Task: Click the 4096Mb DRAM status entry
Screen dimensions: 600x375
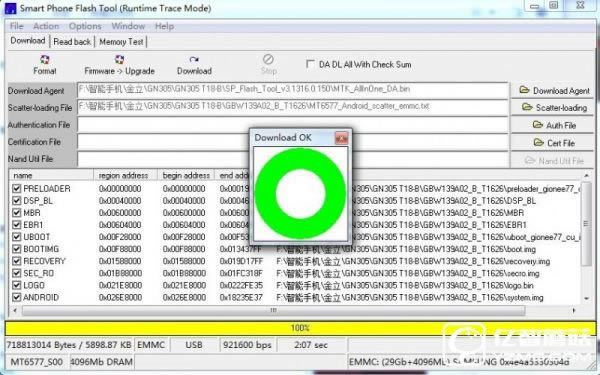Action: [102, 362]
